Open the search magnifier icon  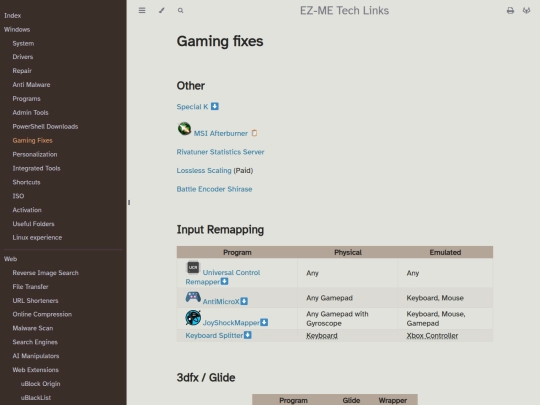180,11
